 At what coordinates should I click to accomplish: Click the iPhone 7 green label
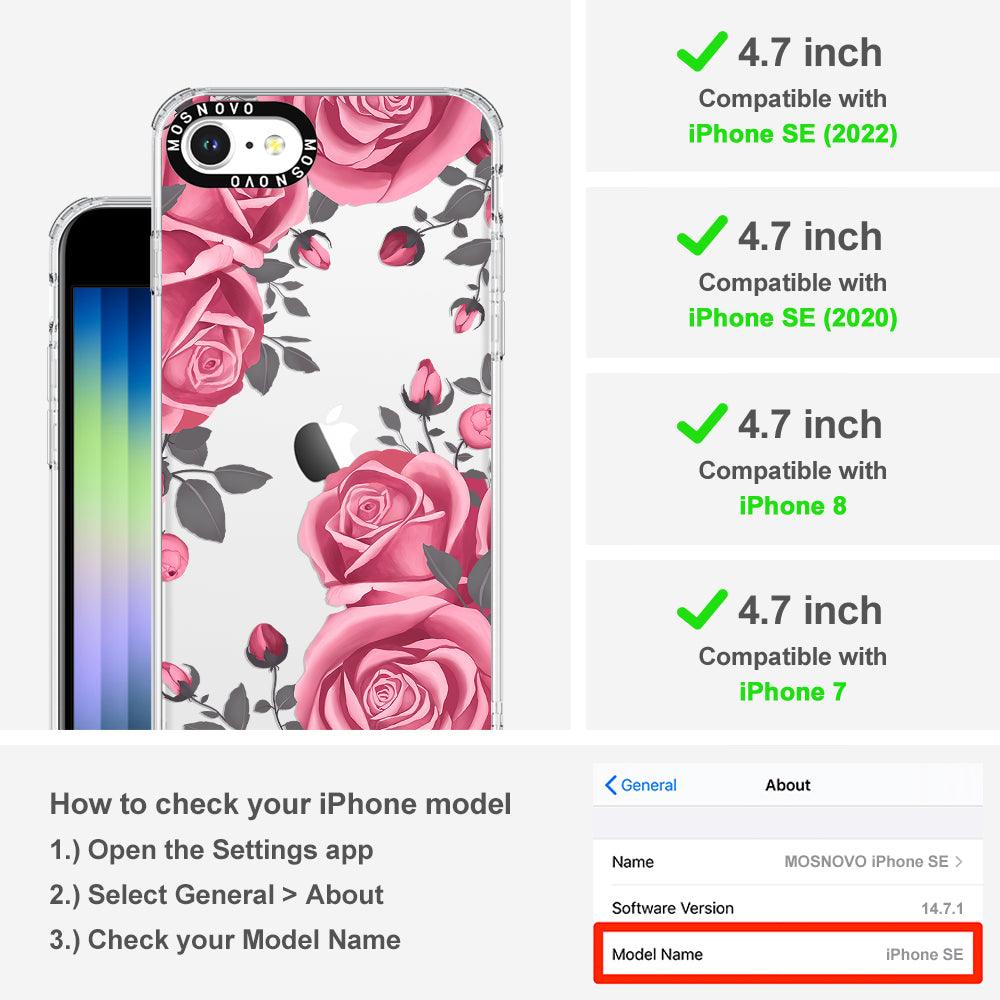pos(793,692)
